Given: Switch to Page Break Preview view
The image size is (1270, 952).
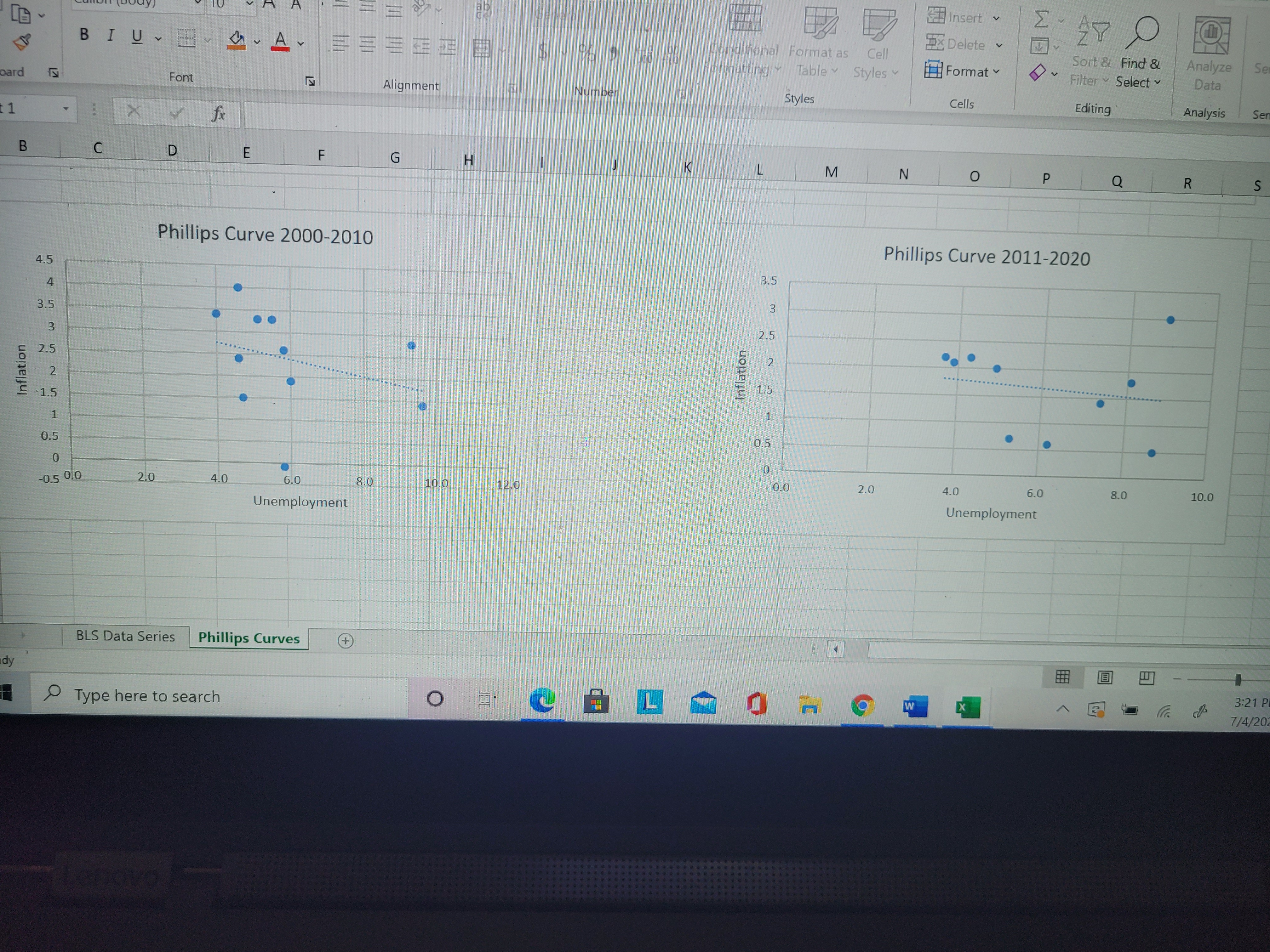Looking at the screenshot, I should 1147,678.
